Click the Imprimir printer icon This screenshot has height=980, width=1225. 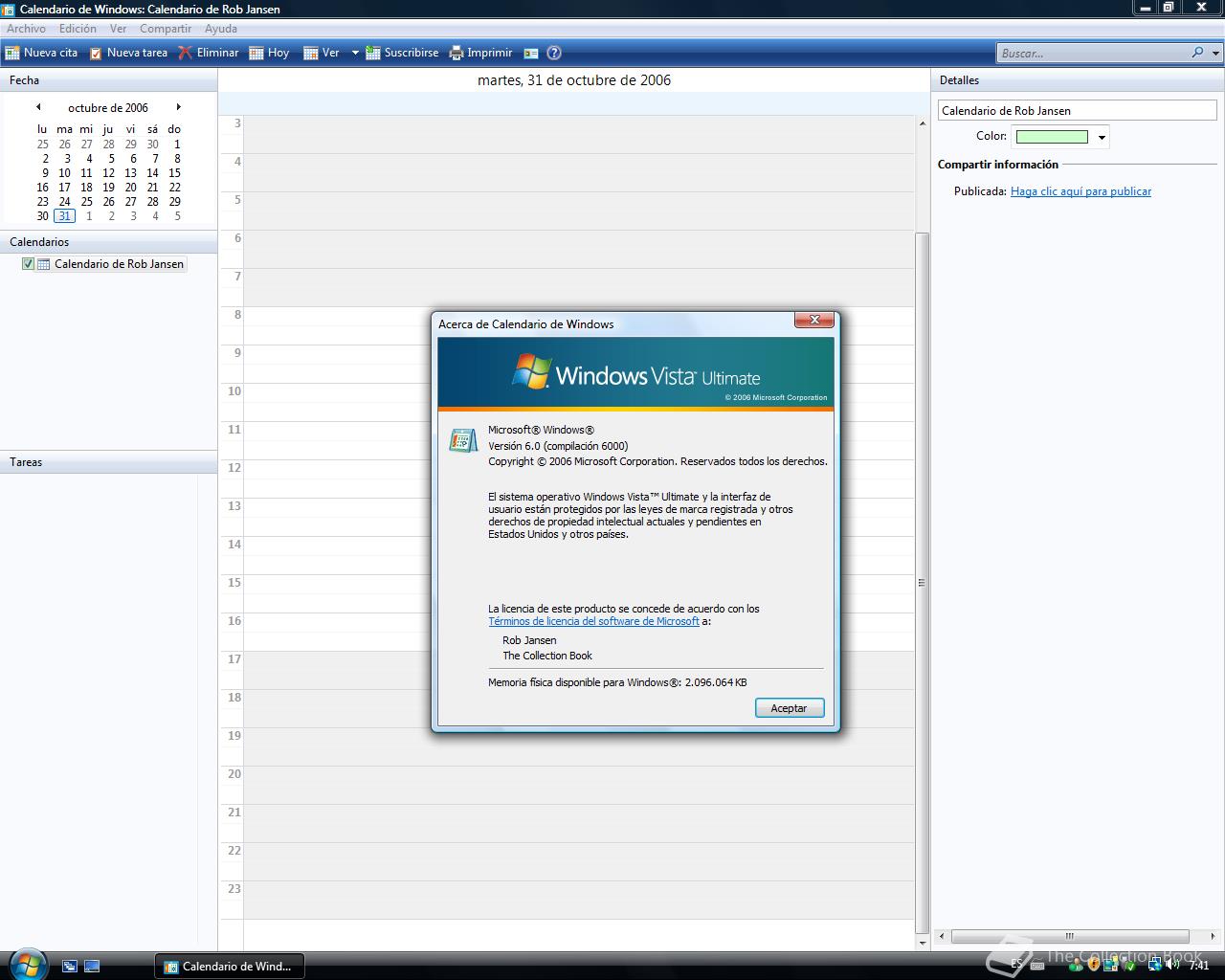(x=457, y=53)
